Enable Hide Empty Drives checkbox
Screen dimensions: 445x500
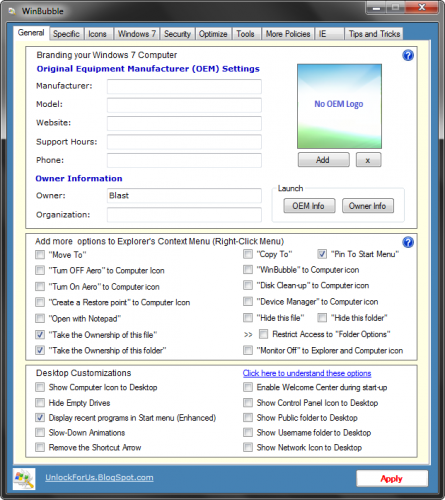click(x=40, y=403)
